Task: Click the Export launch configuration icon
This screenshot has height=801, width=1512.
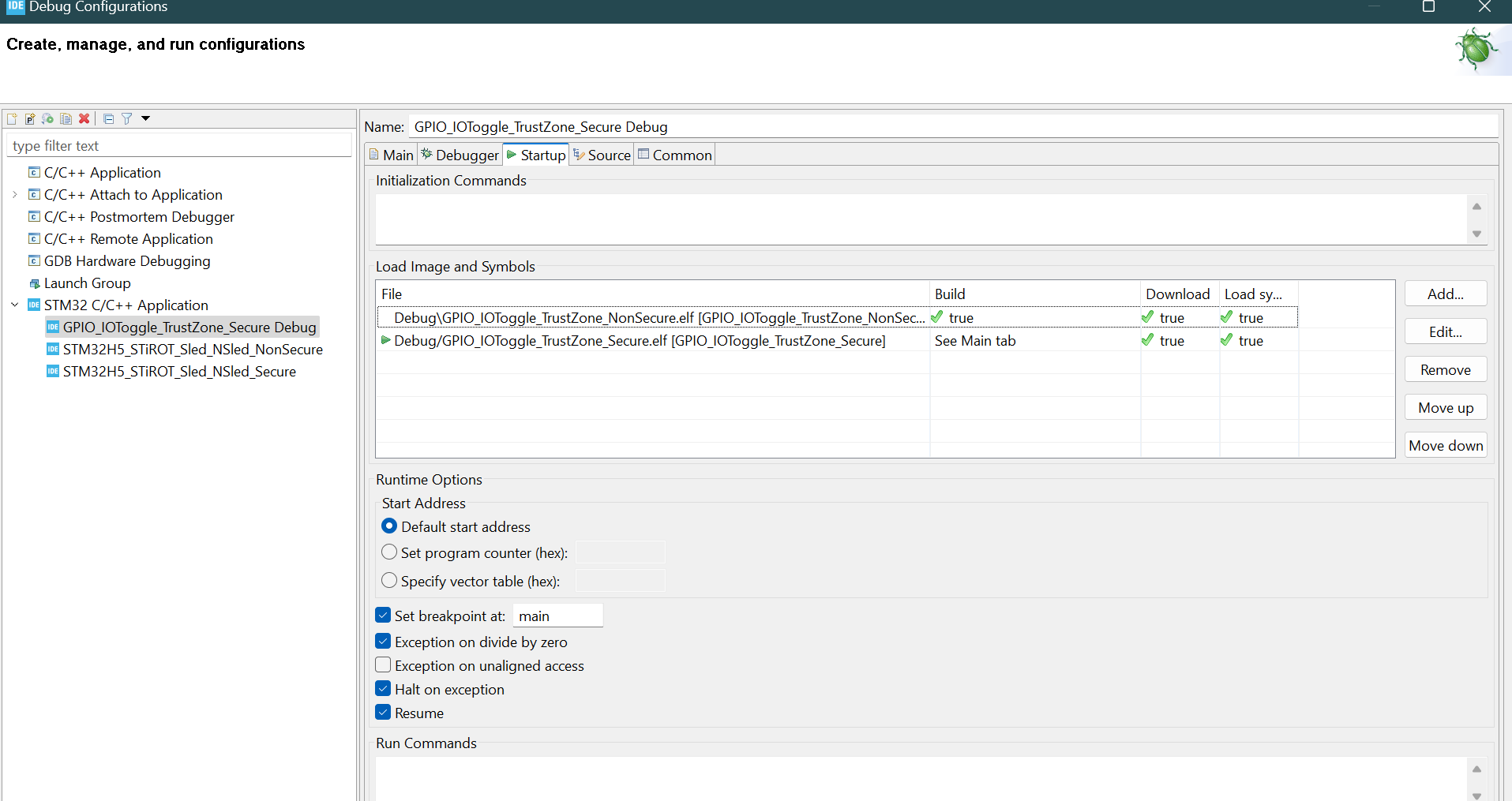Action: point(47,119)
